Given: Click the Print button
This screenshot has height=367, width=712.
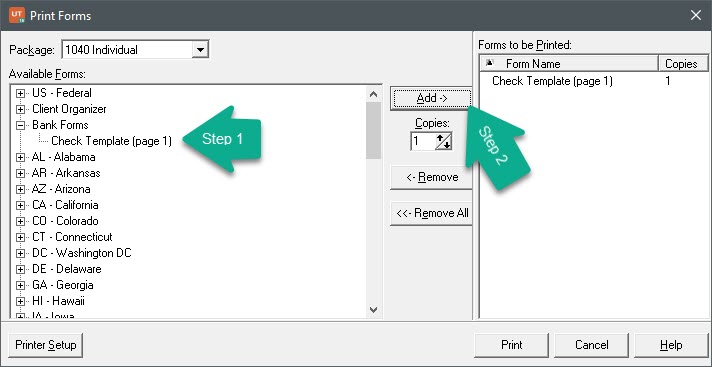Looking at the screenshot, I should [511, 345].
